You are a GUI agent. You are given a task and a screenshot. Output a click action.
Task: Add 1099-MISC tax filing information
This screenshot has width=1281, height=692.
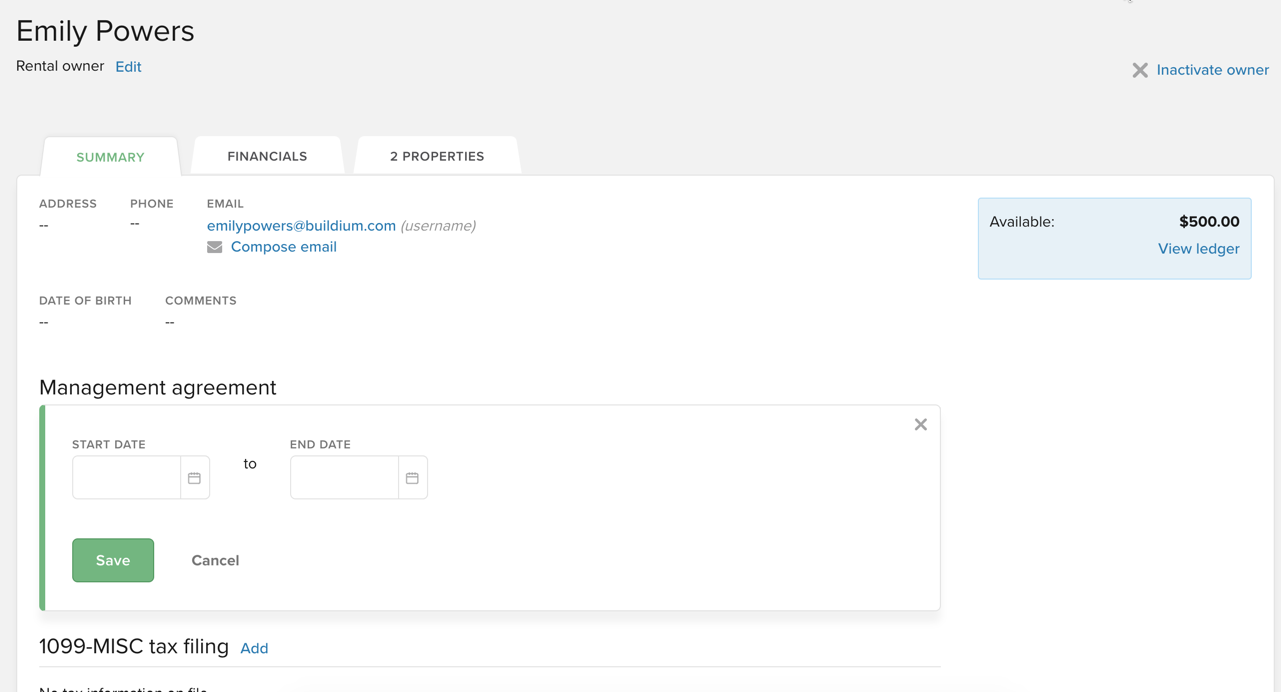(254, 648)
